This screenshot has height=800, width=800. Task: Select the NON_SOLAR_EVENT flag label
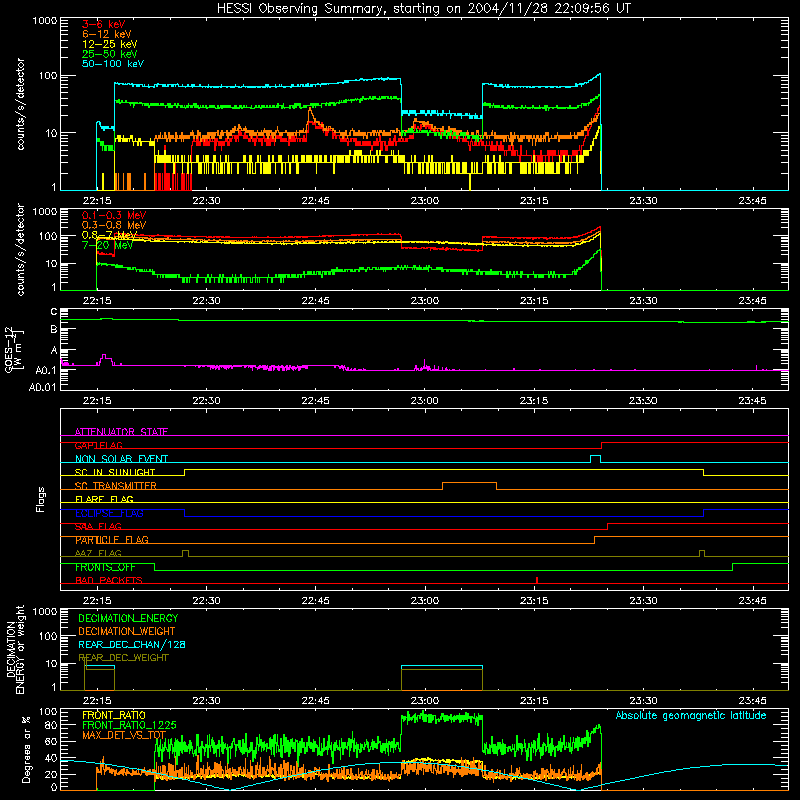pyautogui.click(x=121, y=459)
